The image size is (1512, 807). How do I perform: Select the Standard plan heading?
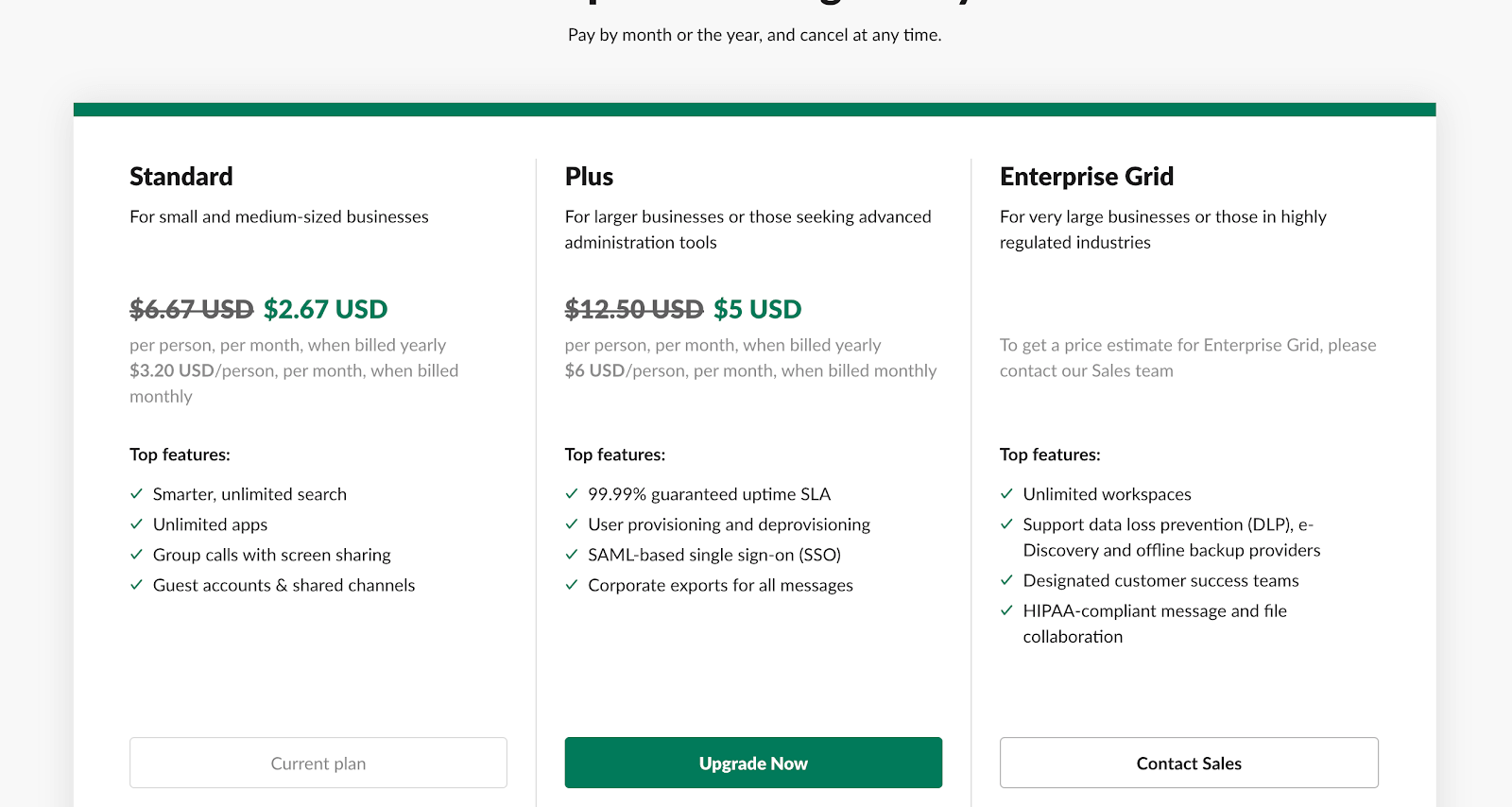[x=181, y=177]
